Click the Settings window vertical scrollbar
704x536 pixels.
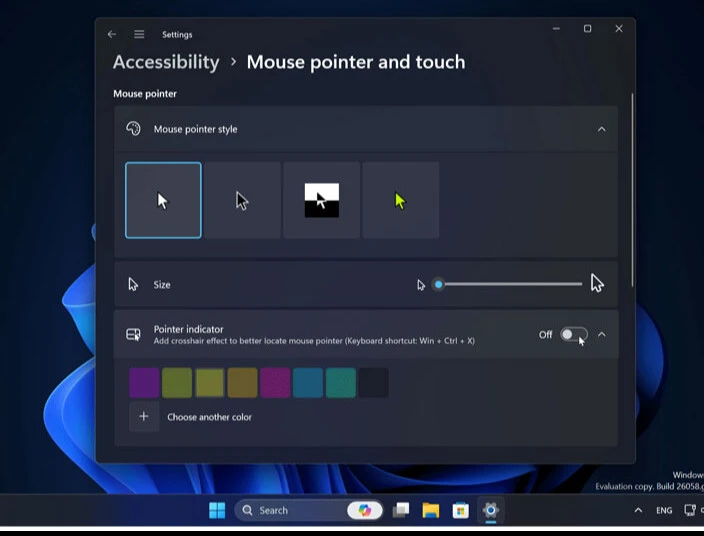pos(633,190)
